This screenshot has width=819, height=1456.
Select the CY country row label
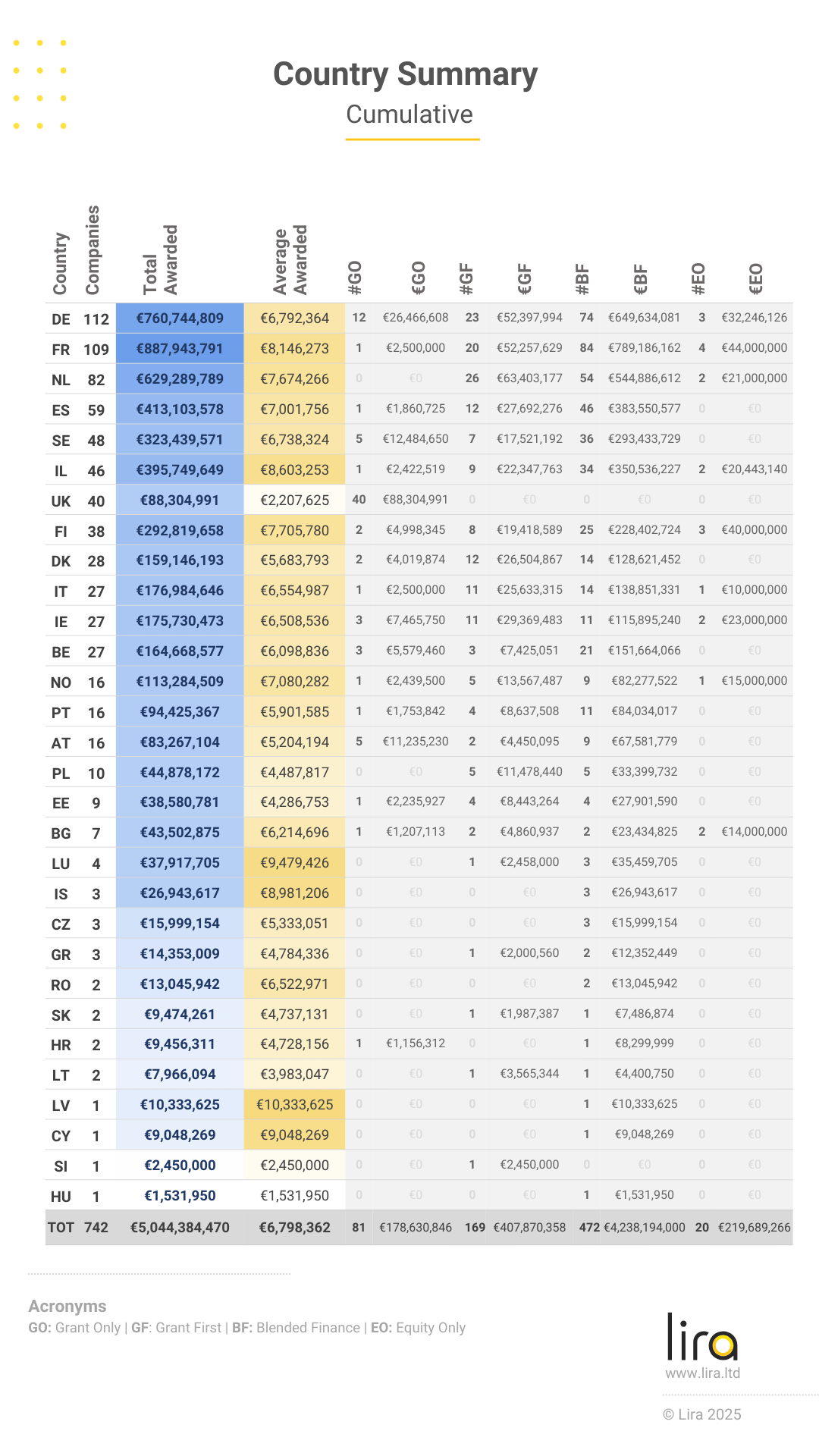point(61,1136)
